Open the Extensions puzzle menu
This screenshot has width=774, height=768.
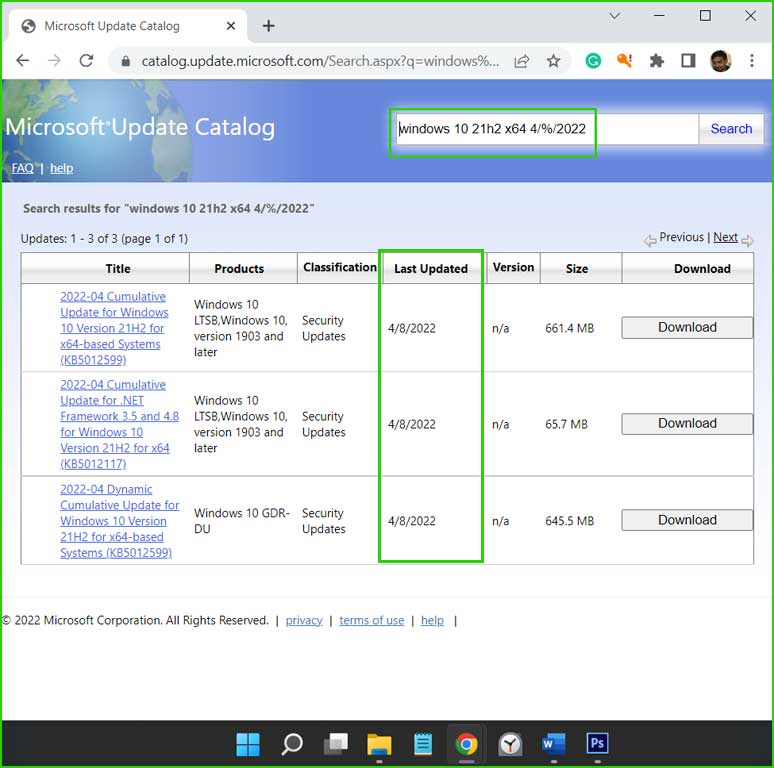click(x=657, y=61)
